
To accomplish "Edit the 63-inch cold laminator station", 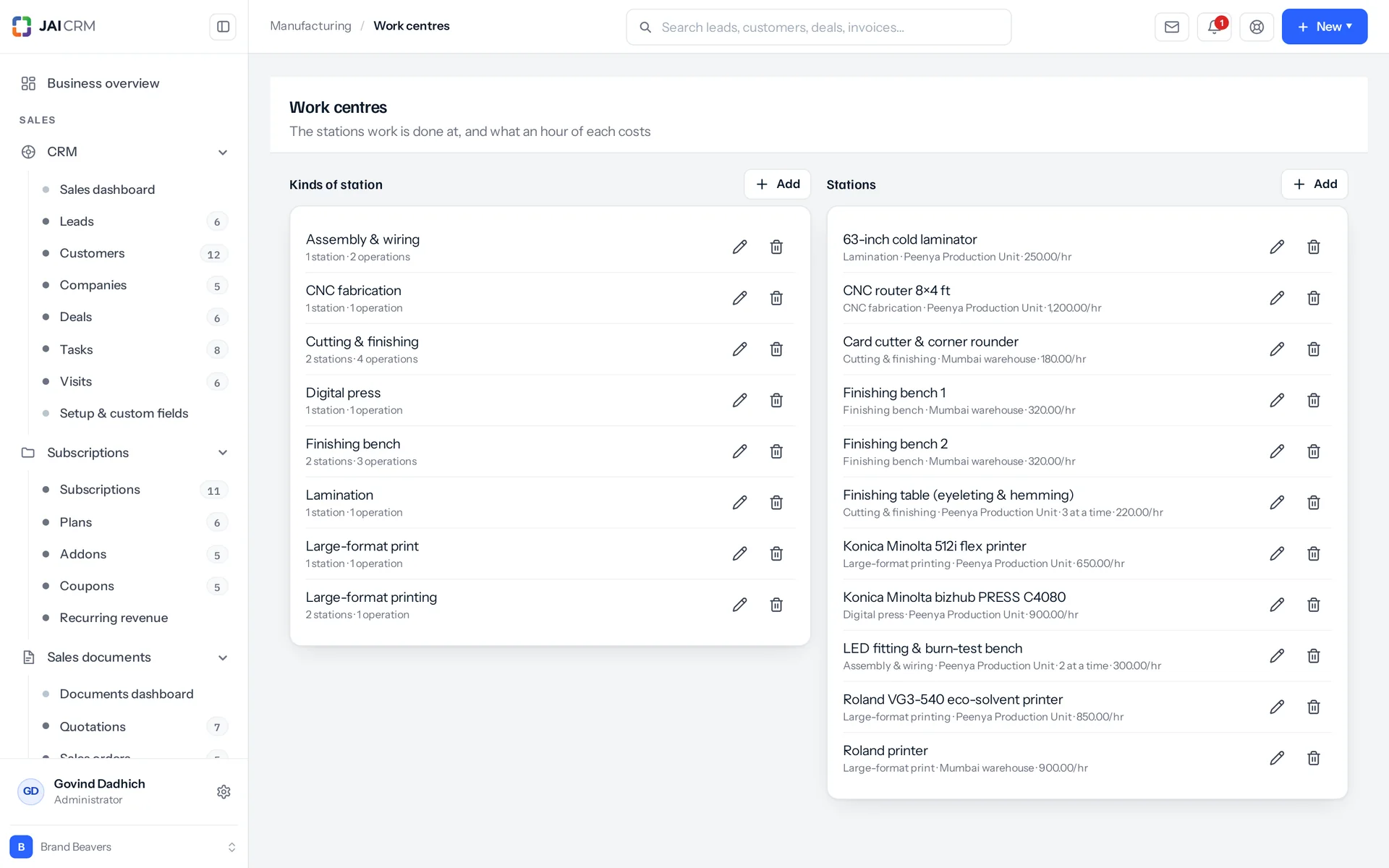I will point(1277,247).
